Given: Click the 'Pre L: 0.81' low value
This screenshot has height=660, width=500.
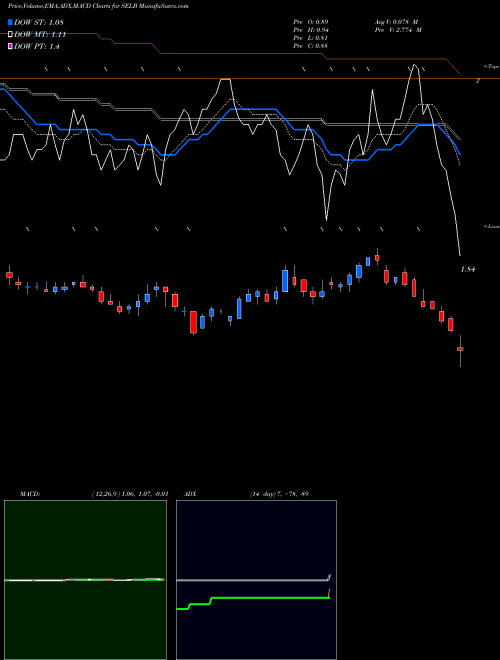Looking at the screenshot, I should point(311,38).
